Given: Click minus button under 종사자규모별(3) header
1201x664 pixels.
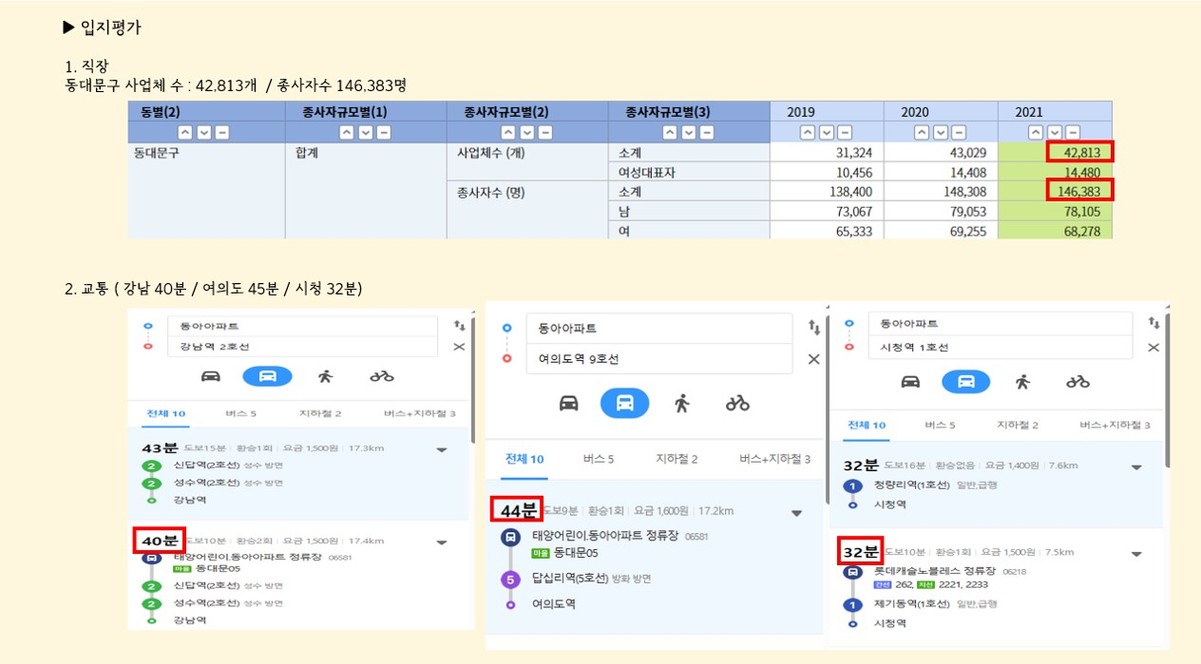Looking at the screenshot, I should (x=706, y=132).
